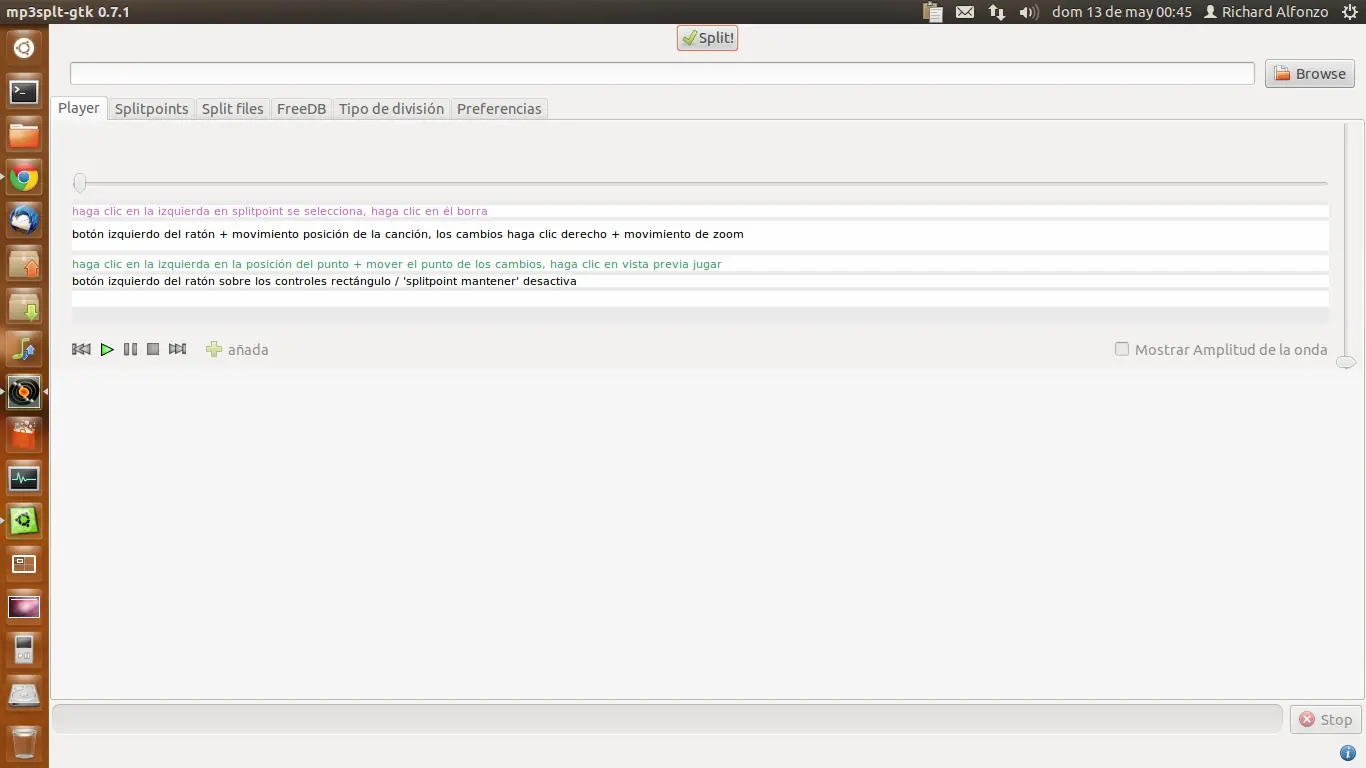Enable Mostrar Amplitud de la onda checkbox
This screenshot has height=768, width=1366.
[x=1122, y=349]
